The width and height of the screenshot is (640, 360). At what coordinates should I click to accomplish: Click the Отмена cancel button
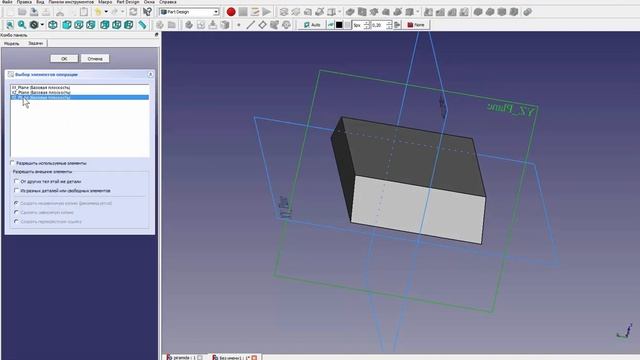pyautogui.click(x=95, y=59)
